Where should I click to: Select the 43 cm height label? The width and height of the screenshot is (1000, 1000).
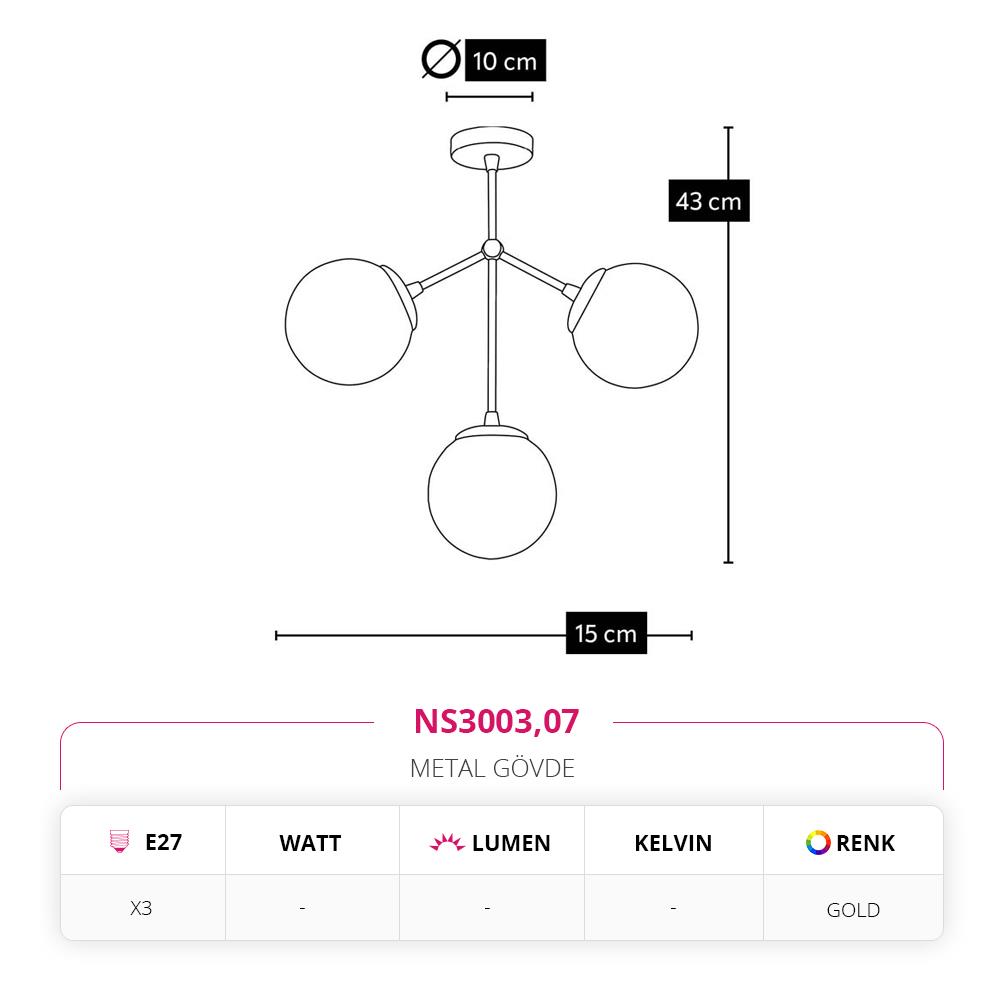(x=709, y=201)
